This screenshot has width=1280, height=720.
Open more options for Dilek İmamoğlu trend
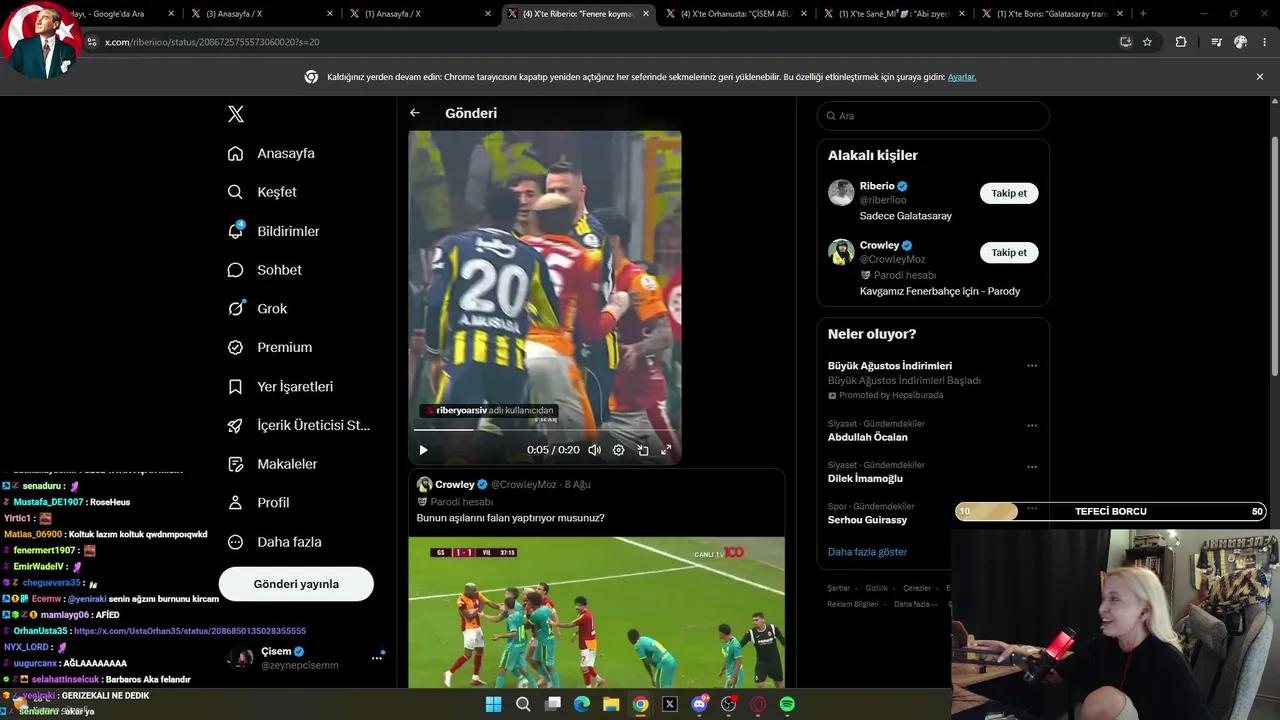[1032, 466]
